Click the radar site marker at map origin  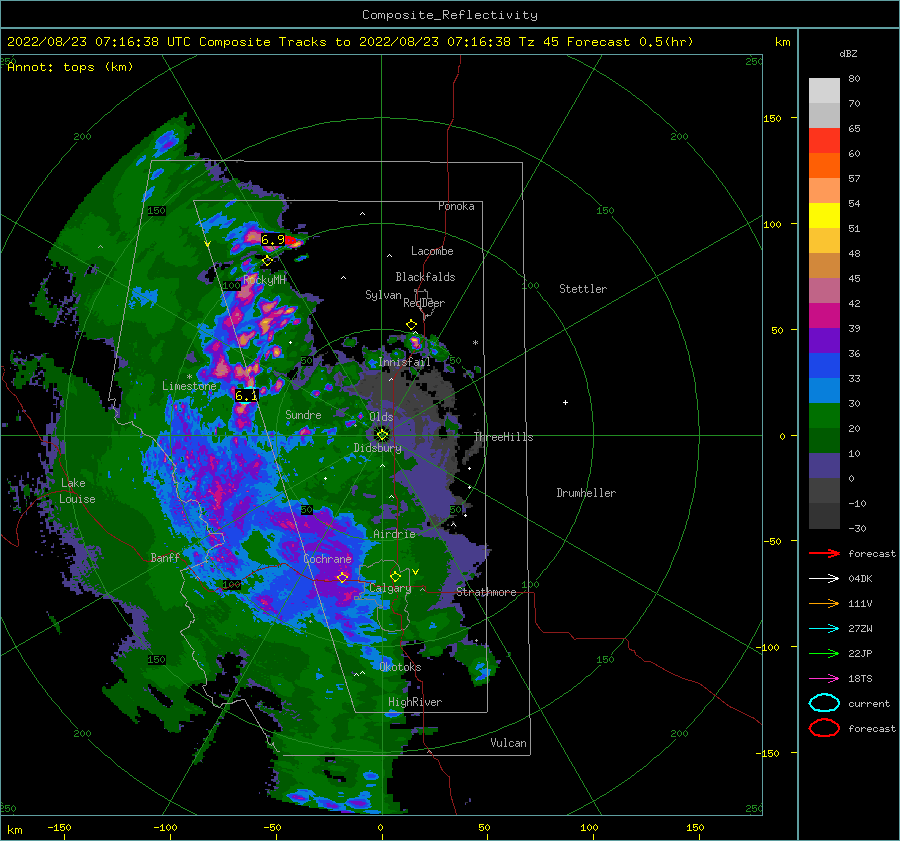click(x=382, y=435)
